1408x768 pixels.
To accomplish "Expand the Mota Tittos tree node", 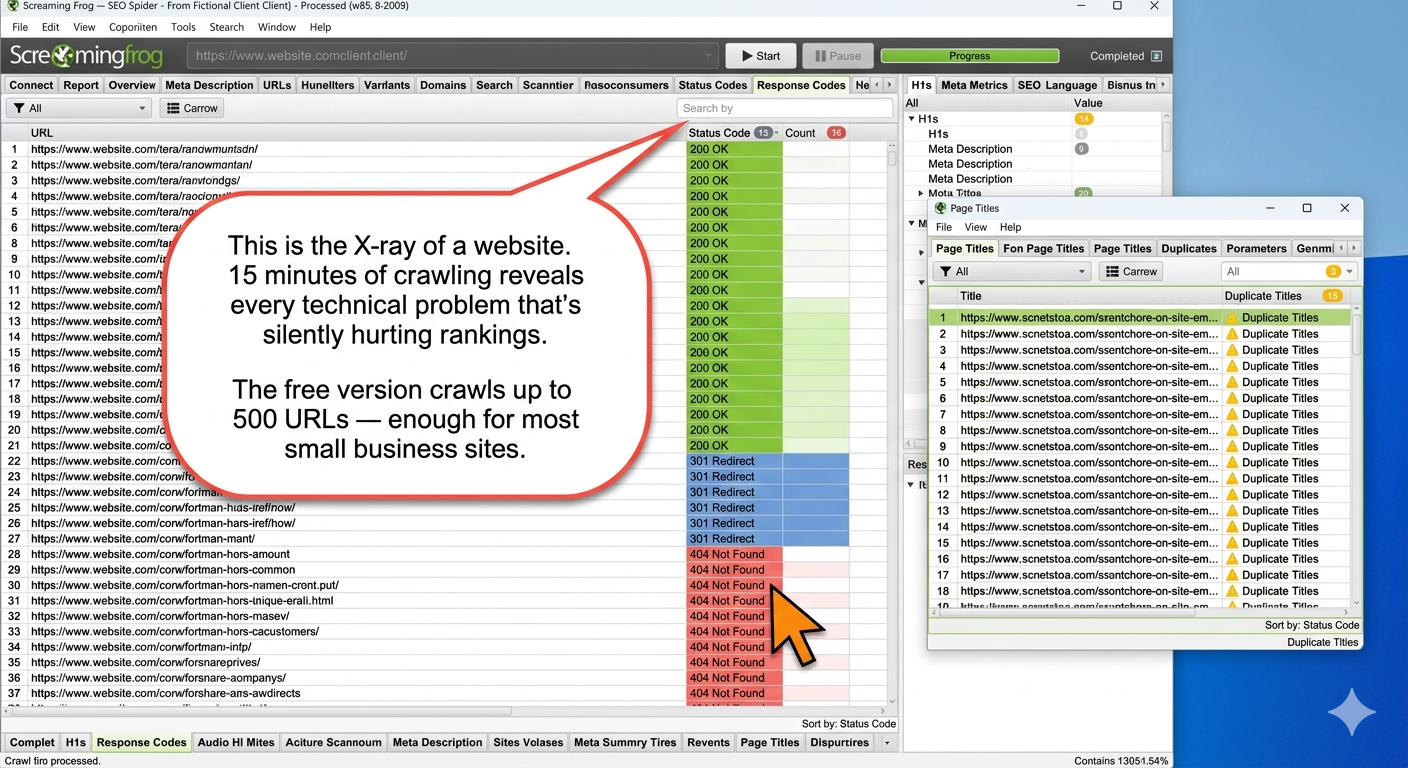I will 921,193.
